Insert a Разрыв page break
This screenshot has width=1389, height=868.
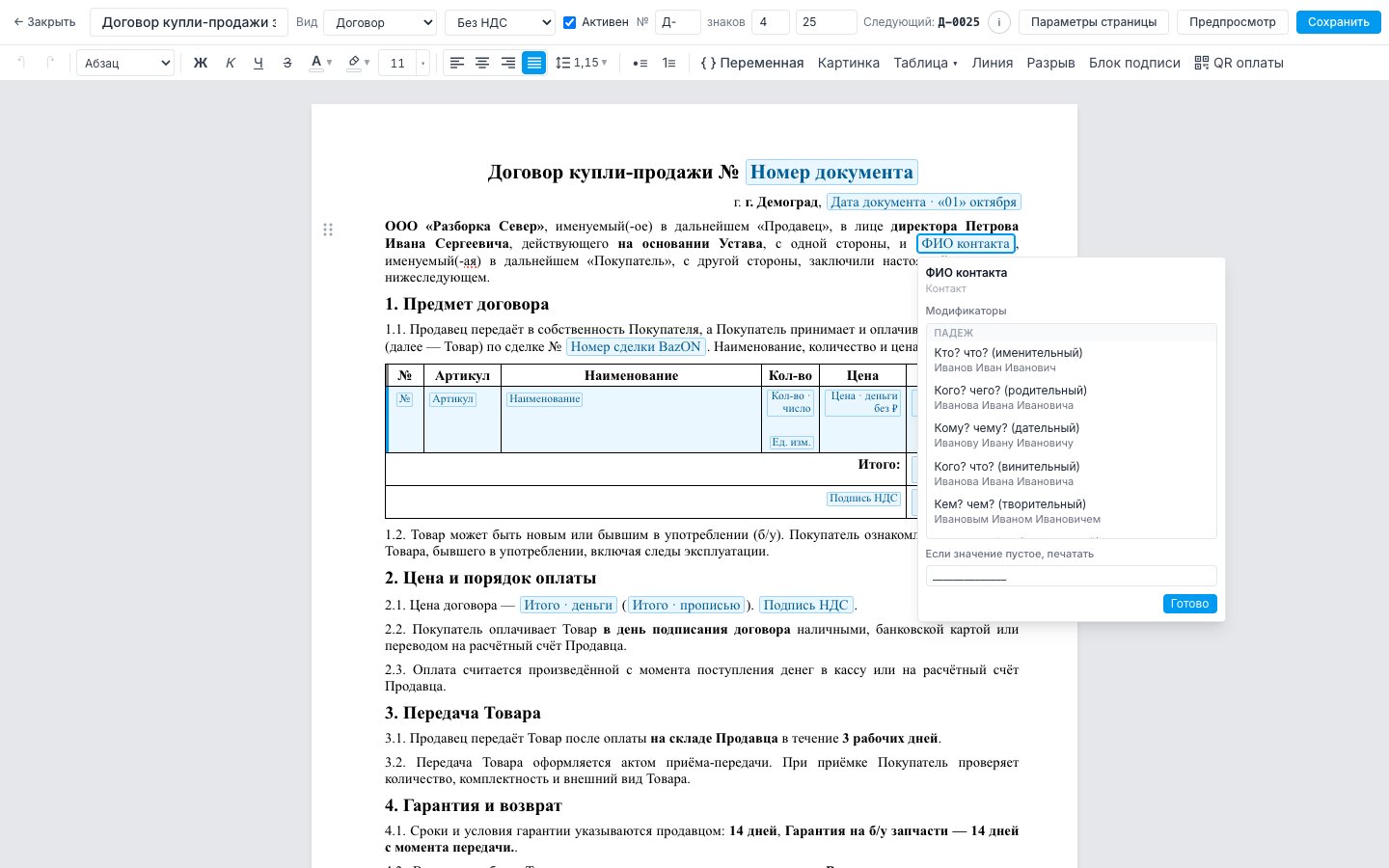click(x=1050, y=63)
